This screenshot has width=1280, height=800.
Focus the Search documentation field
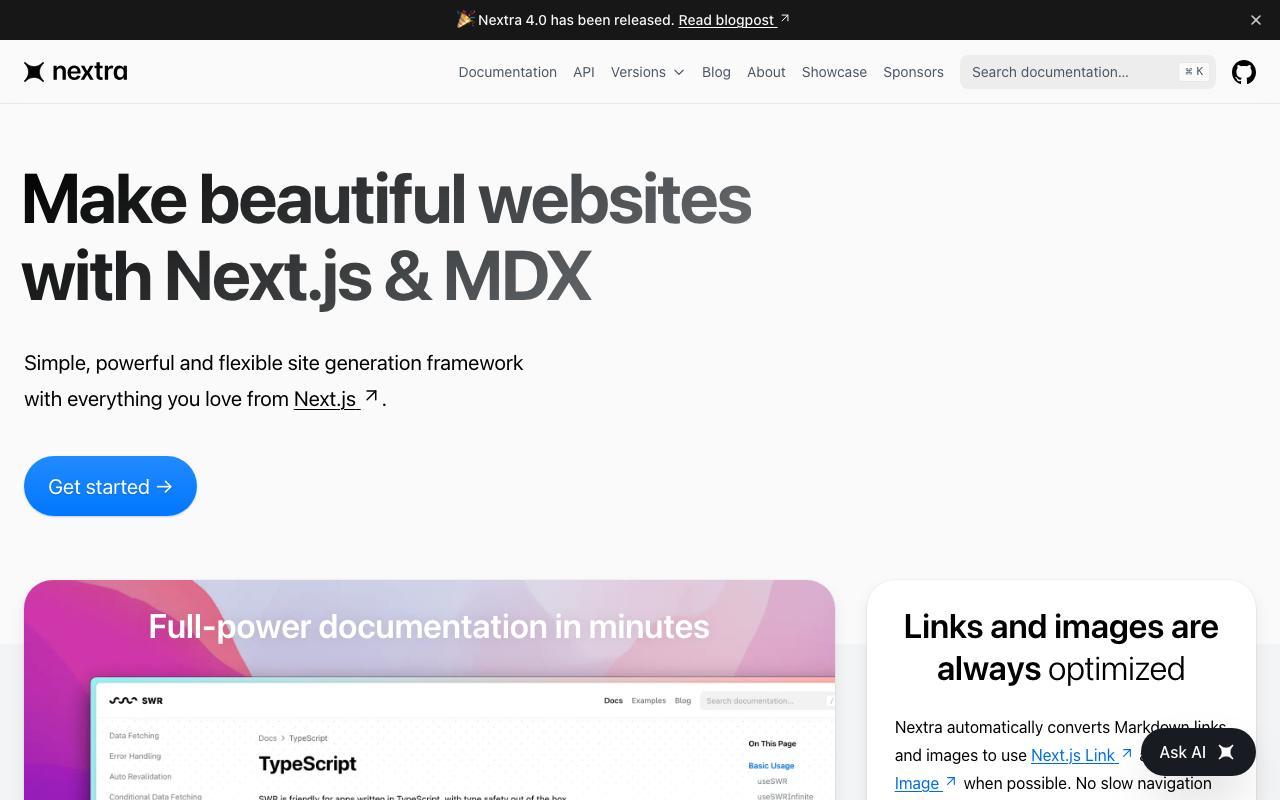tap(1088, 72)
